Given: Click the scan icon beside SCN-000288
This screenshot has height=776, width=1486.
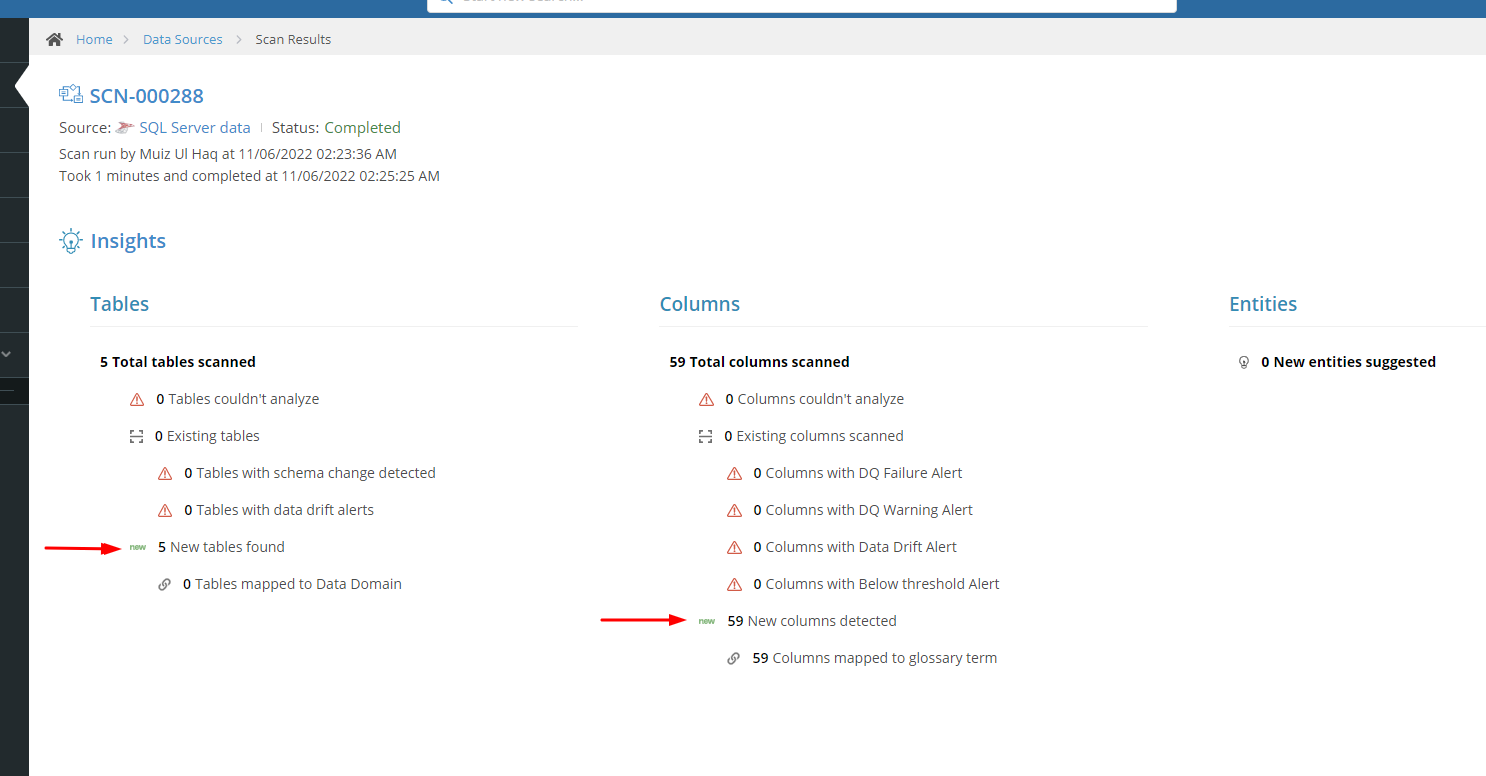Looking at the screenshot, I should [71, 95].
